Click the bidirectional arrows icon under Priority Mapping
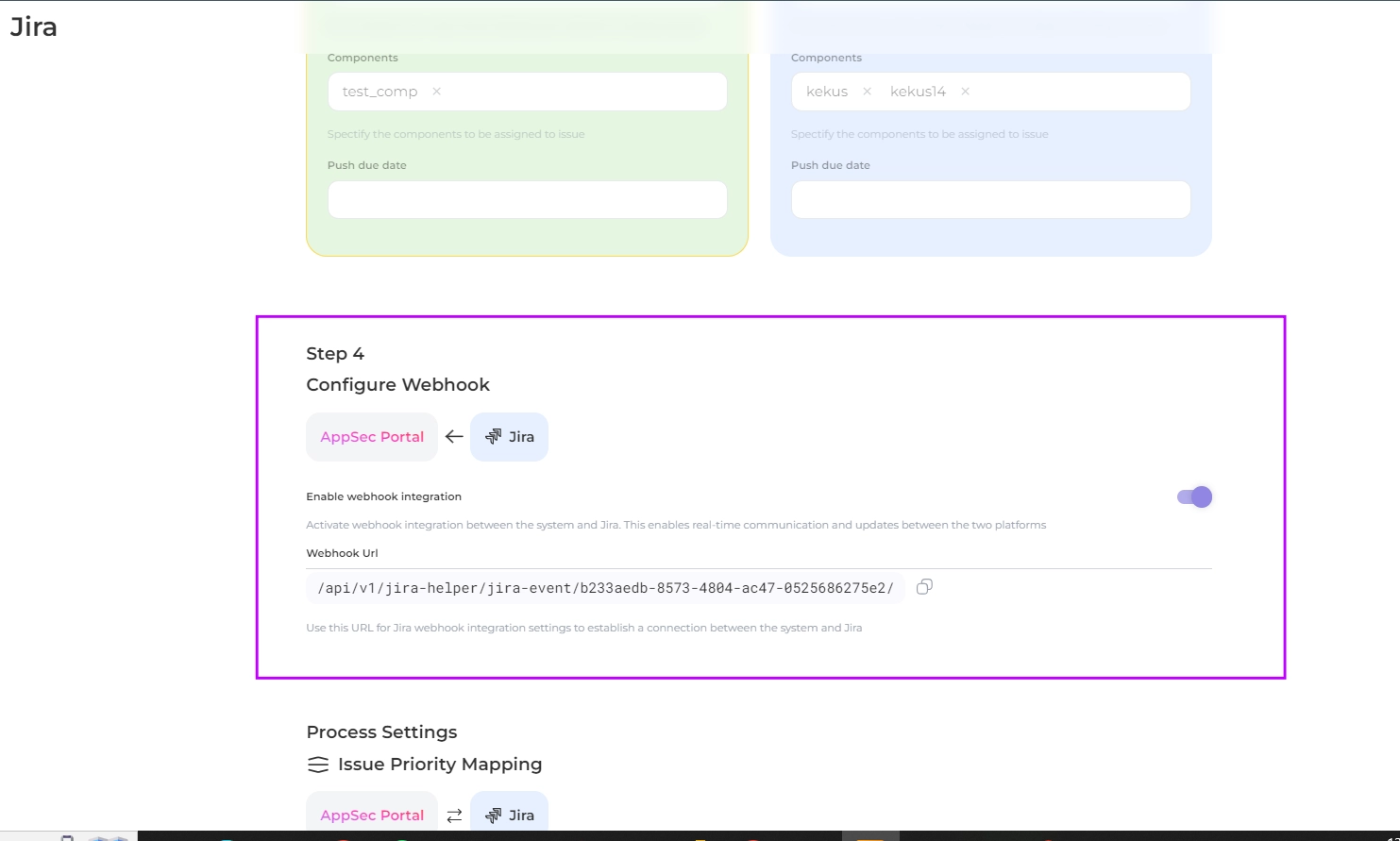 (x=454, y=816)
